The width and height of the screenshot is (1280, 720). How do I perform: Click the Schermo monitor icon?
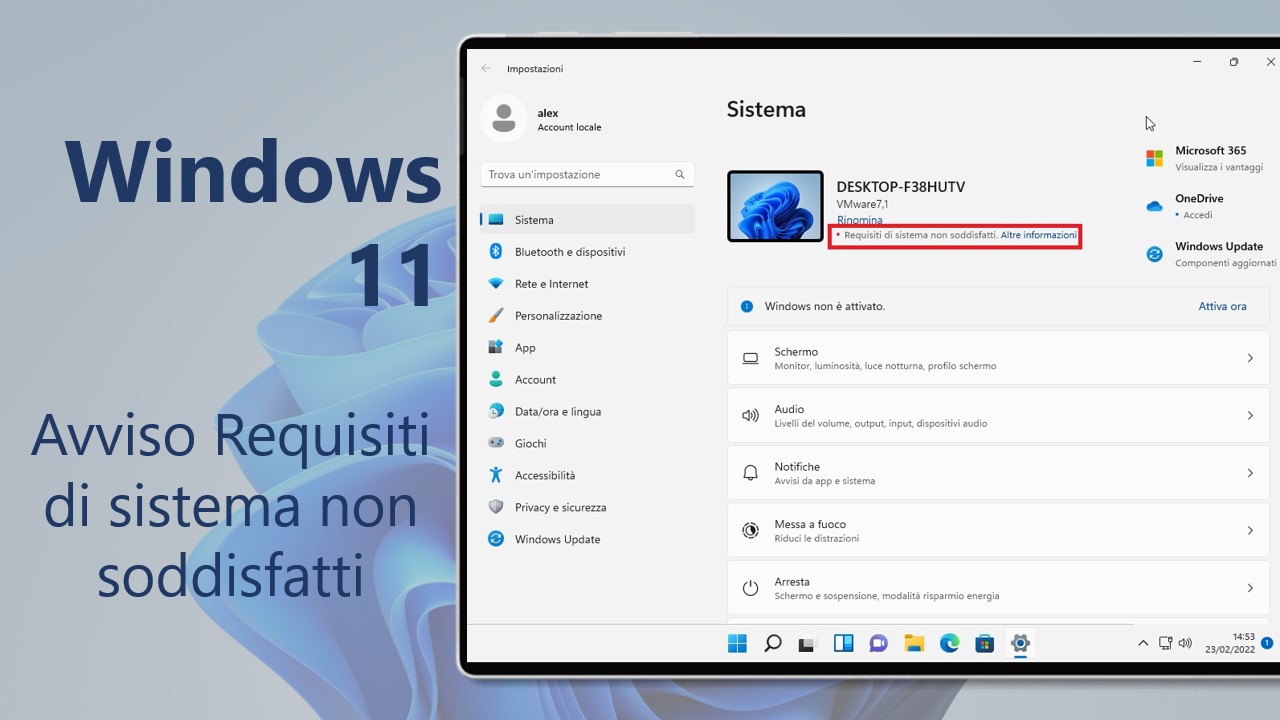[x=750, y=358]
